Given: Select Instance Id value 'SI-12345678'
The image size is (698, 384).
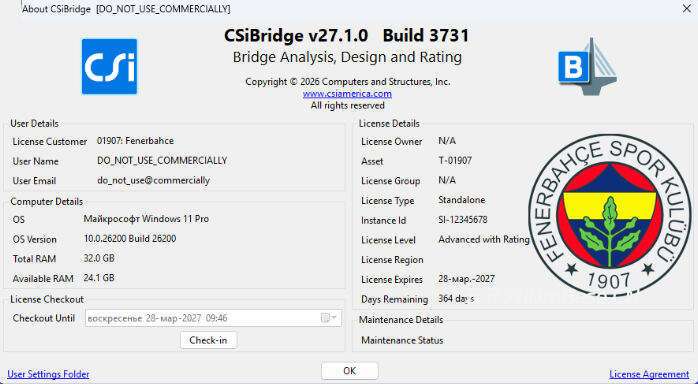Looking at the screenshot, I should (x=463, y=220).
